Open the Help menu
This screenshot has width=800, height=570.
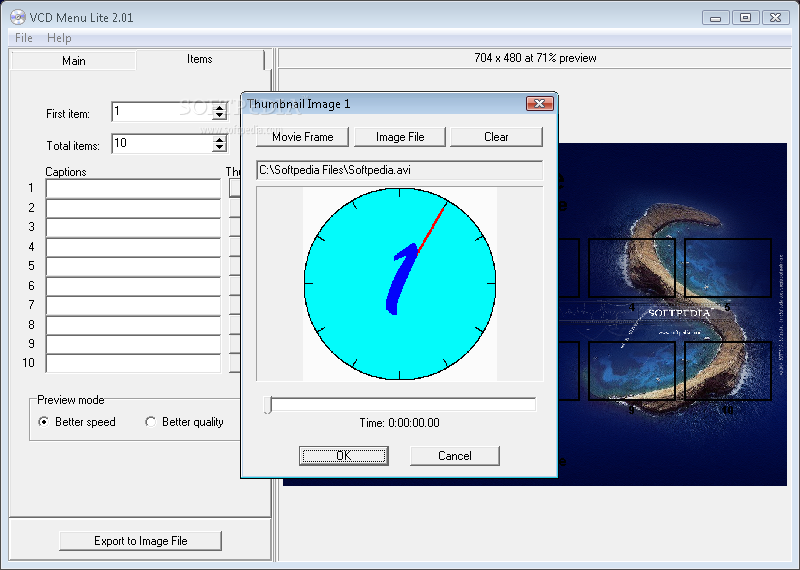59,38
